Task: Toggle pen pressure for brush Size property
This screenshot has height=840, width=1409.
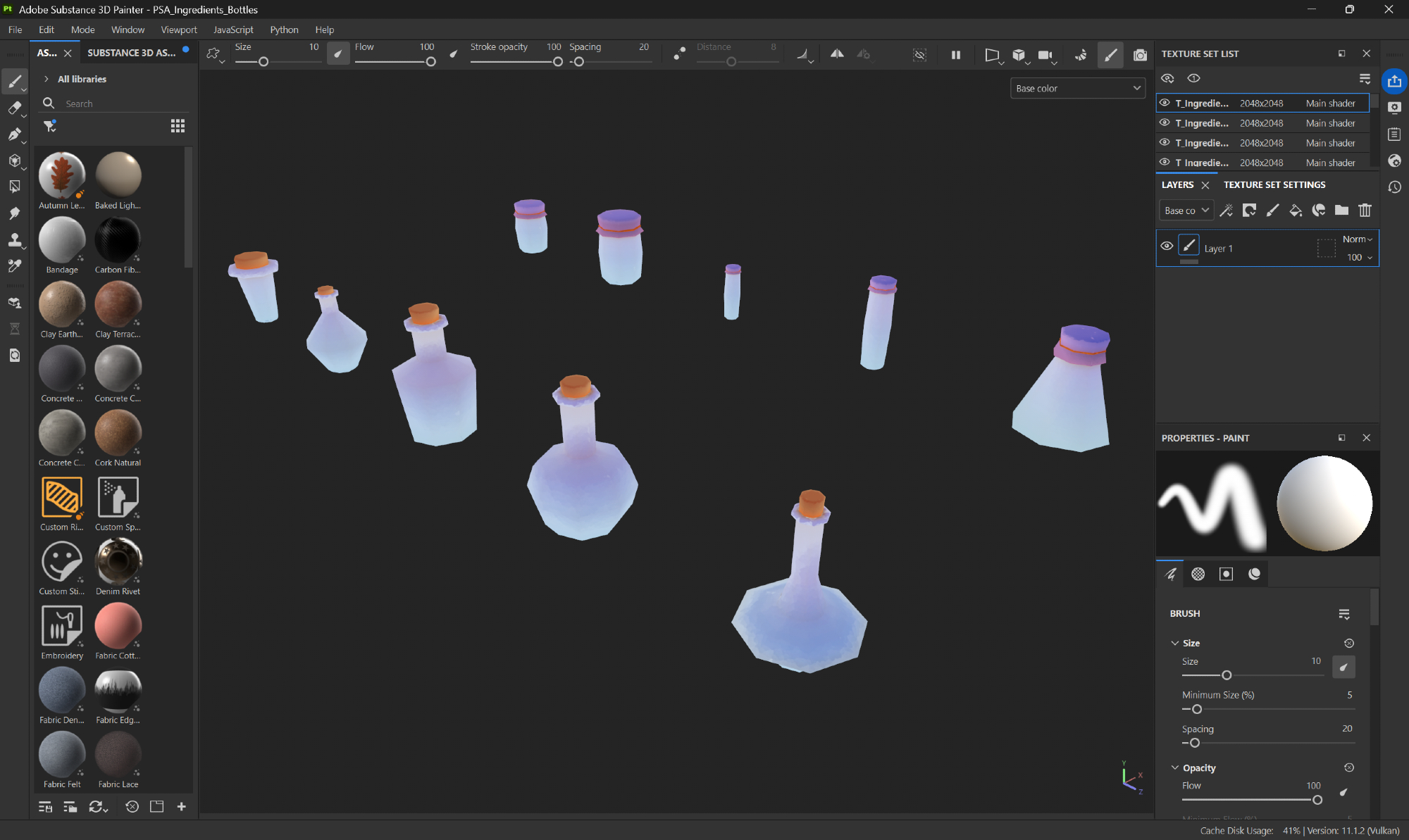Action: (x=1343, y=667)
